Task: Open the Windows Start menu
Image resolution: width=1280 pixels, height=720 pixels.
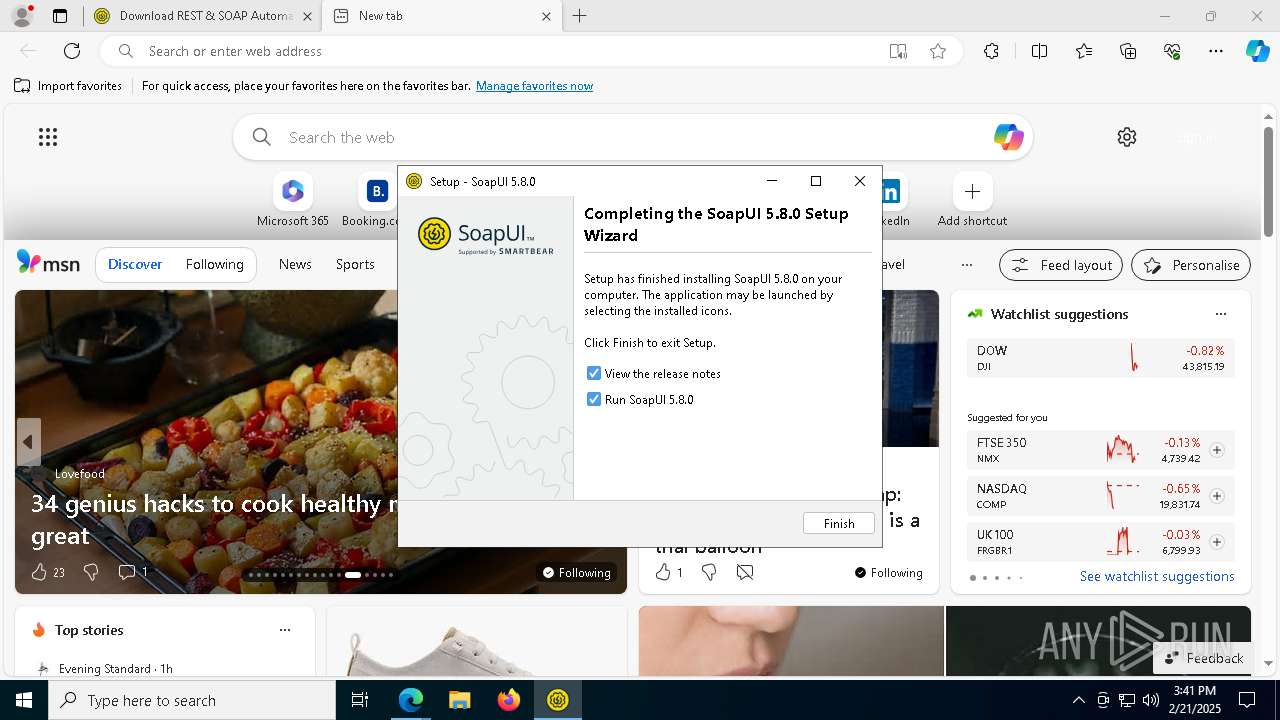Action: click(24, 700)
